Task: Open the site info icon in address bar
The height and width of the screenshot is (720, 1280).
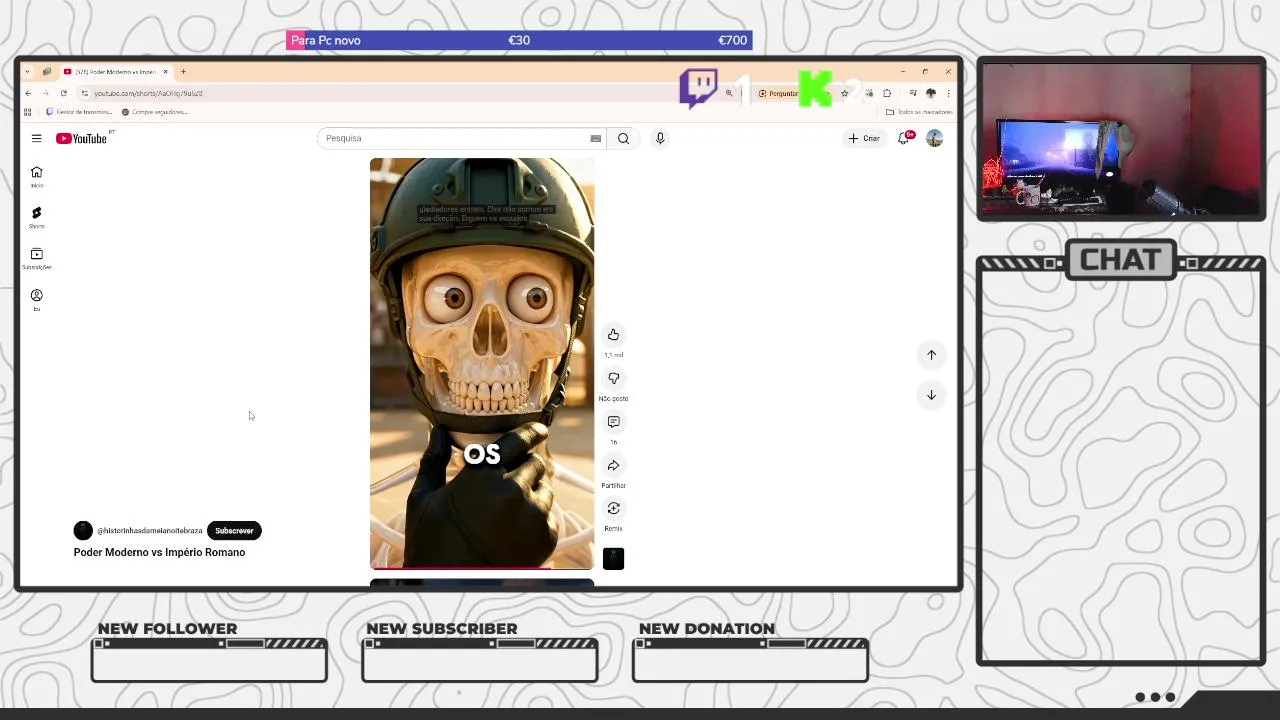Action: pos(85,93)
